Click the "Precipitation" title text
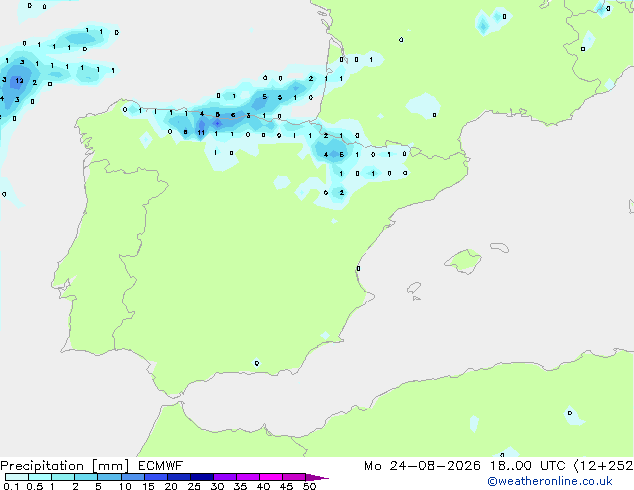The image size is (634, 490). click(x=42, y=466)
